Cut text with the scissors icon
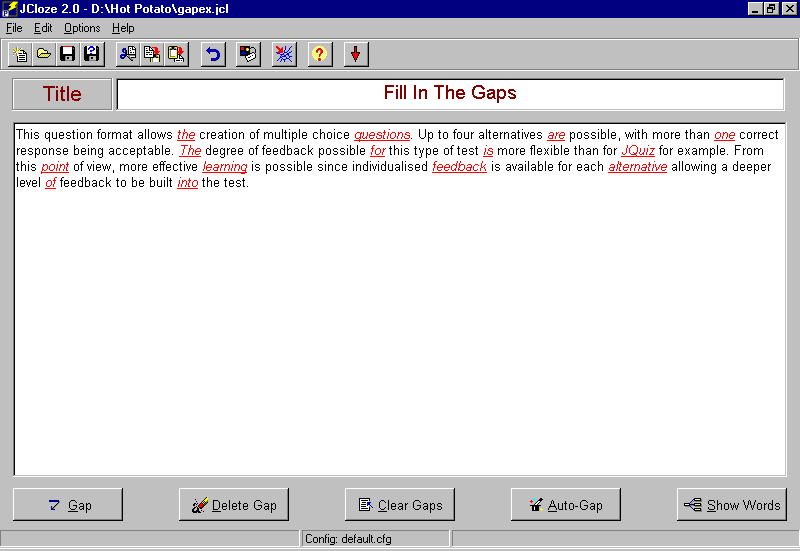The width and height of the screenshot is (800, 551). click(128, 54)
